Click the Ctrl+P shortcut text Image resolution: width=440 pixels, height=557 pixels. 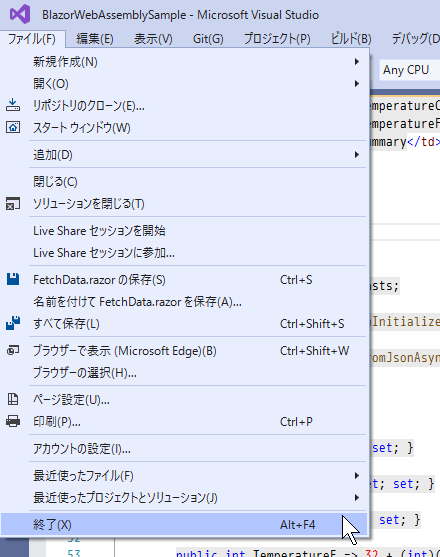click(x=296, y=422)
